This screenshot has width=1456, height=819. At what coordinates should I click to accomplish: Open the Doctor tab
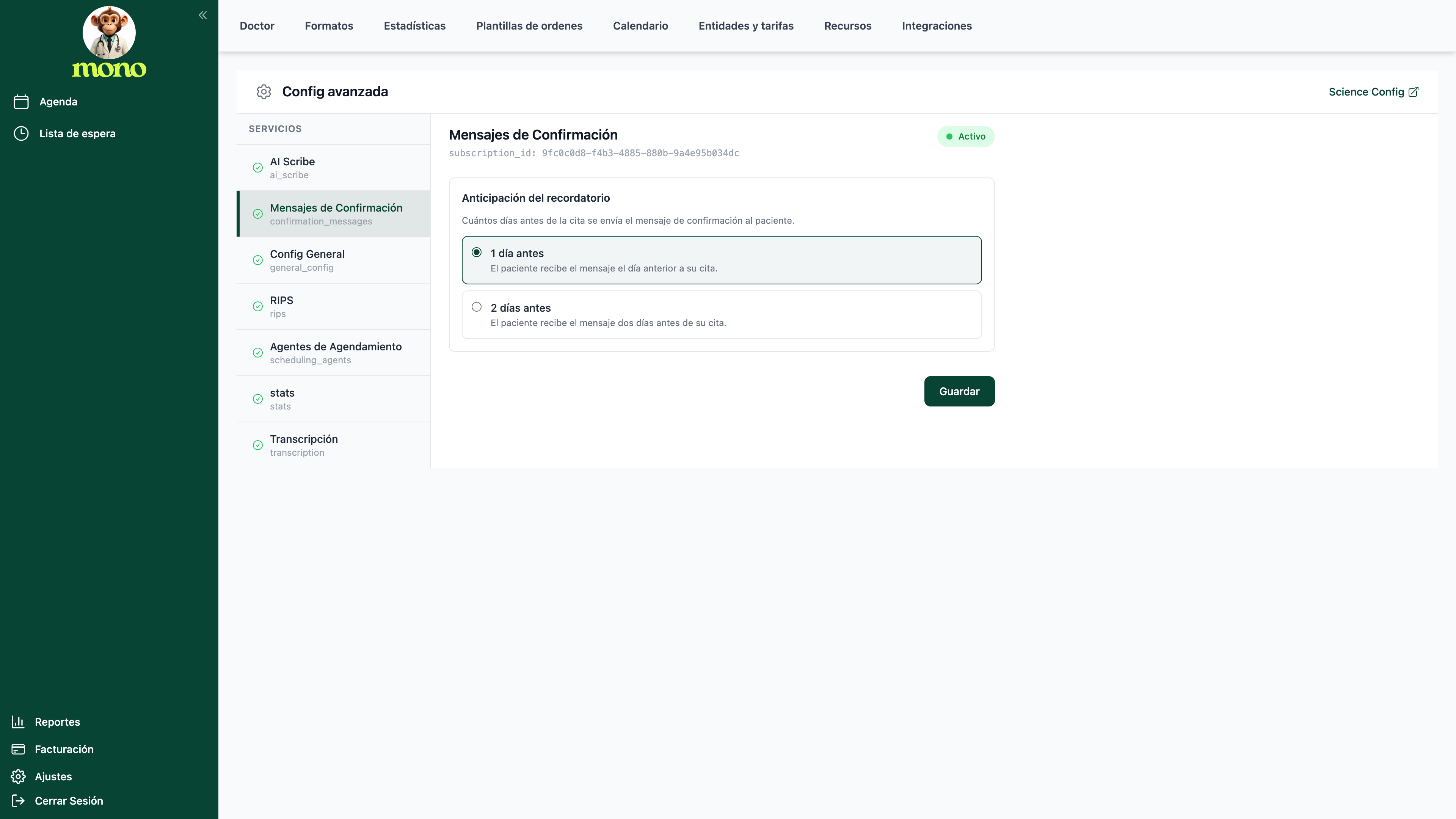257,26
